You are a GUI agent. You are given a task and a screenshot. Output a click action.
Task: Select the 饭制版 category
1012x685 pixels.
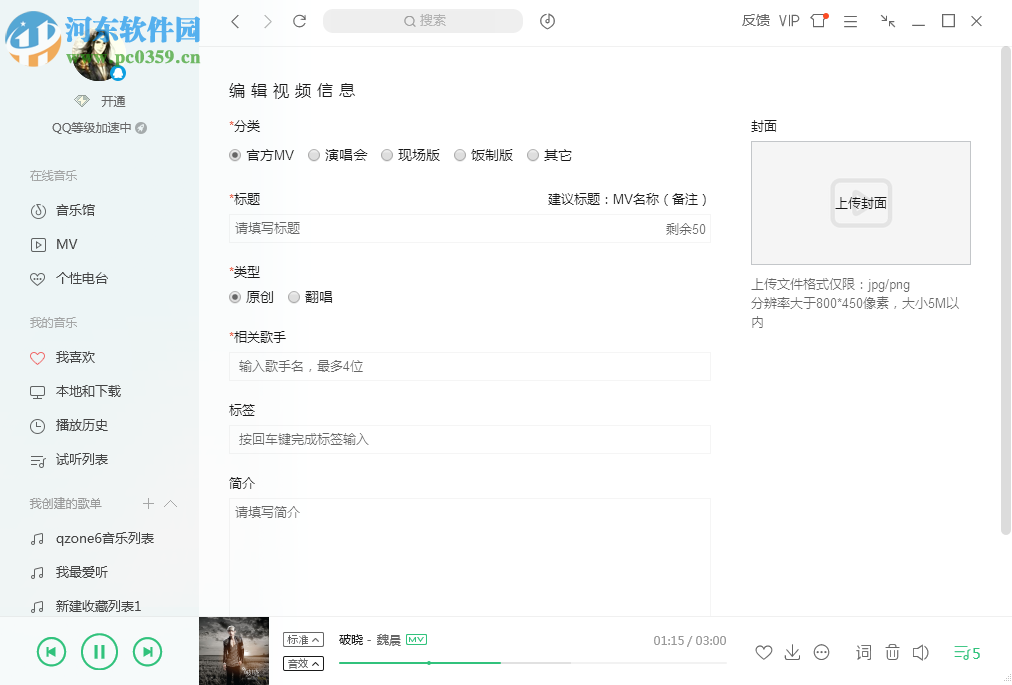(x=460, y=155)
